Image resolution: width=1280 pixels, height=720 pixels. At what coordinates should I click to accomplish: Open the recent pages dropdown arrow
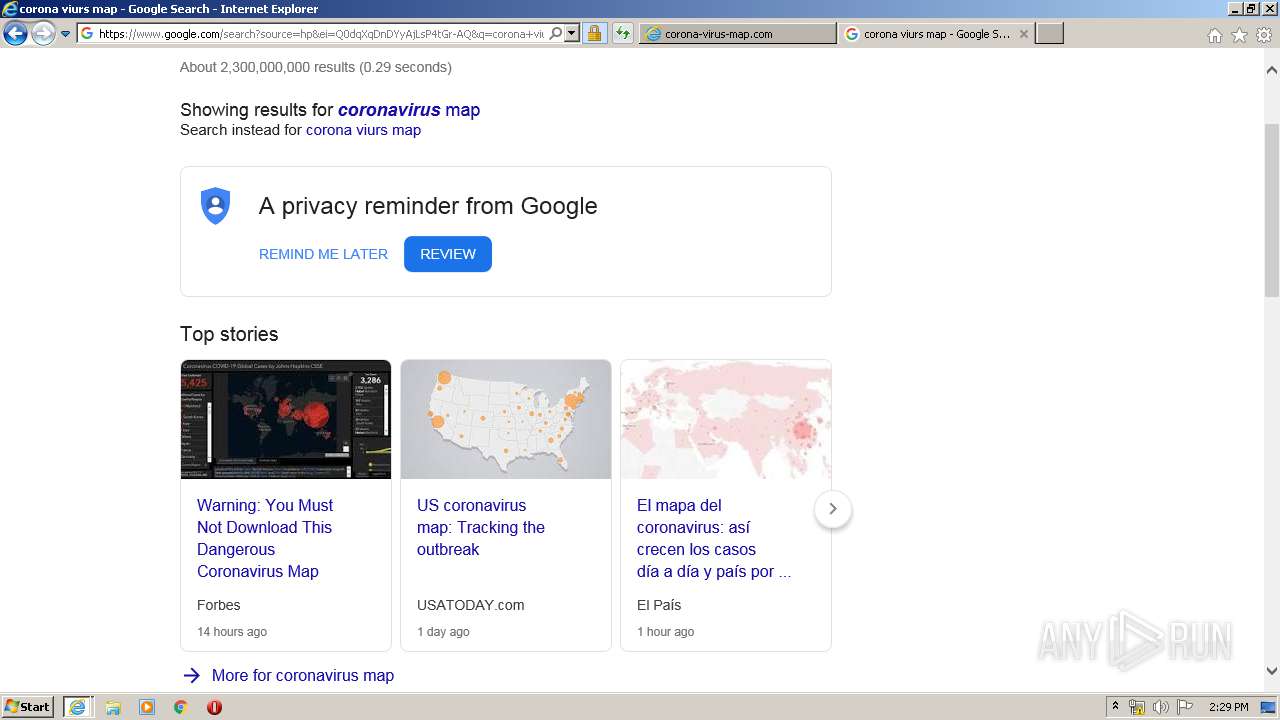coord(66,34)
